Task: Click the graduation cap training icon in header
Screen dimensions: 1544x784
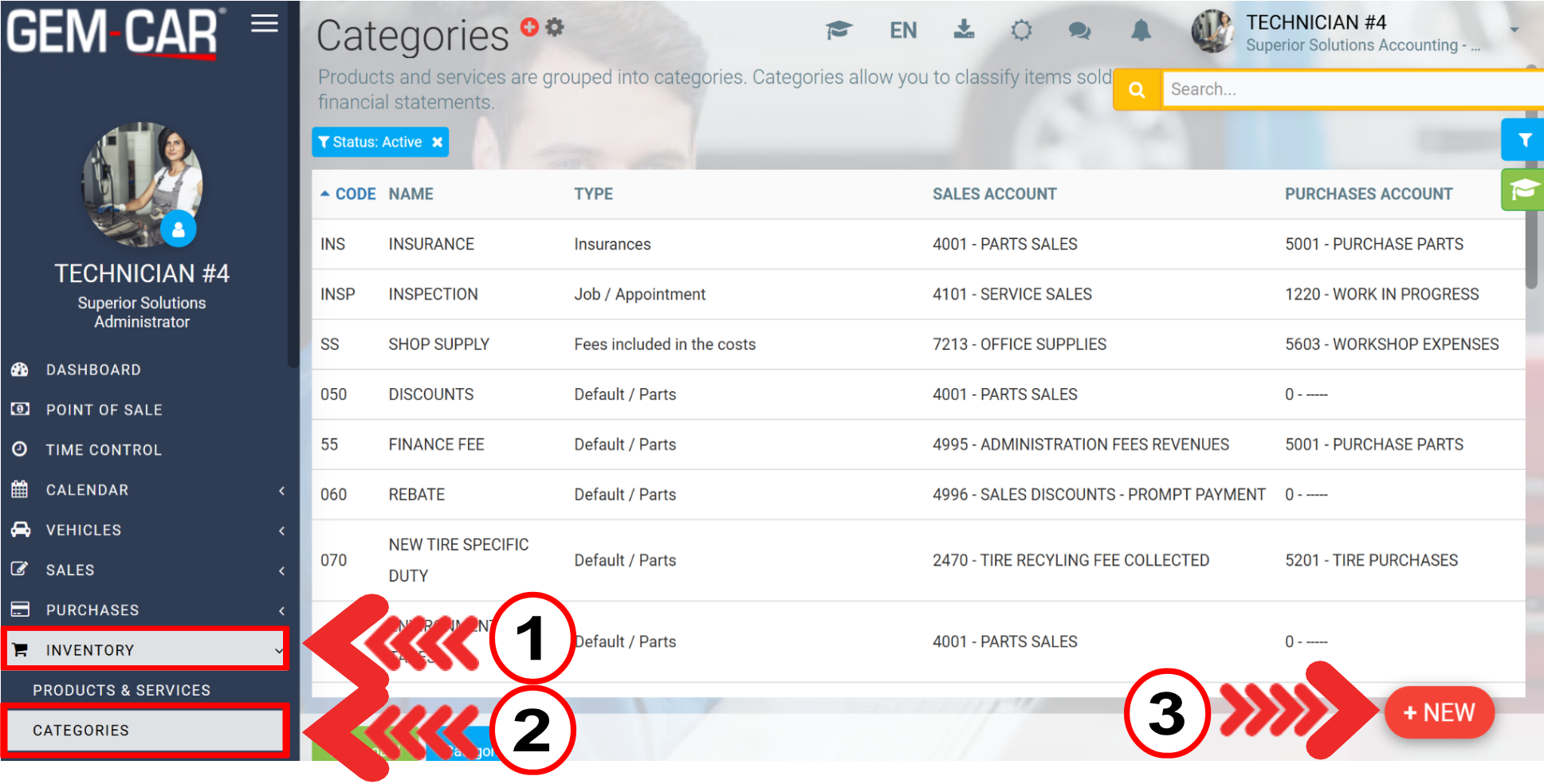Action: (x=839, y=31)
